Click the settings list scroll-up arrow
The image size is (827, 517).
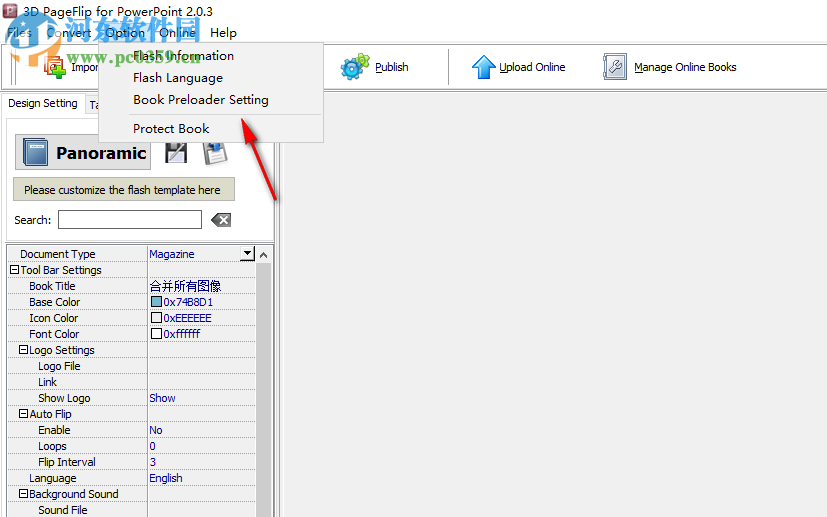pos(264,255)
